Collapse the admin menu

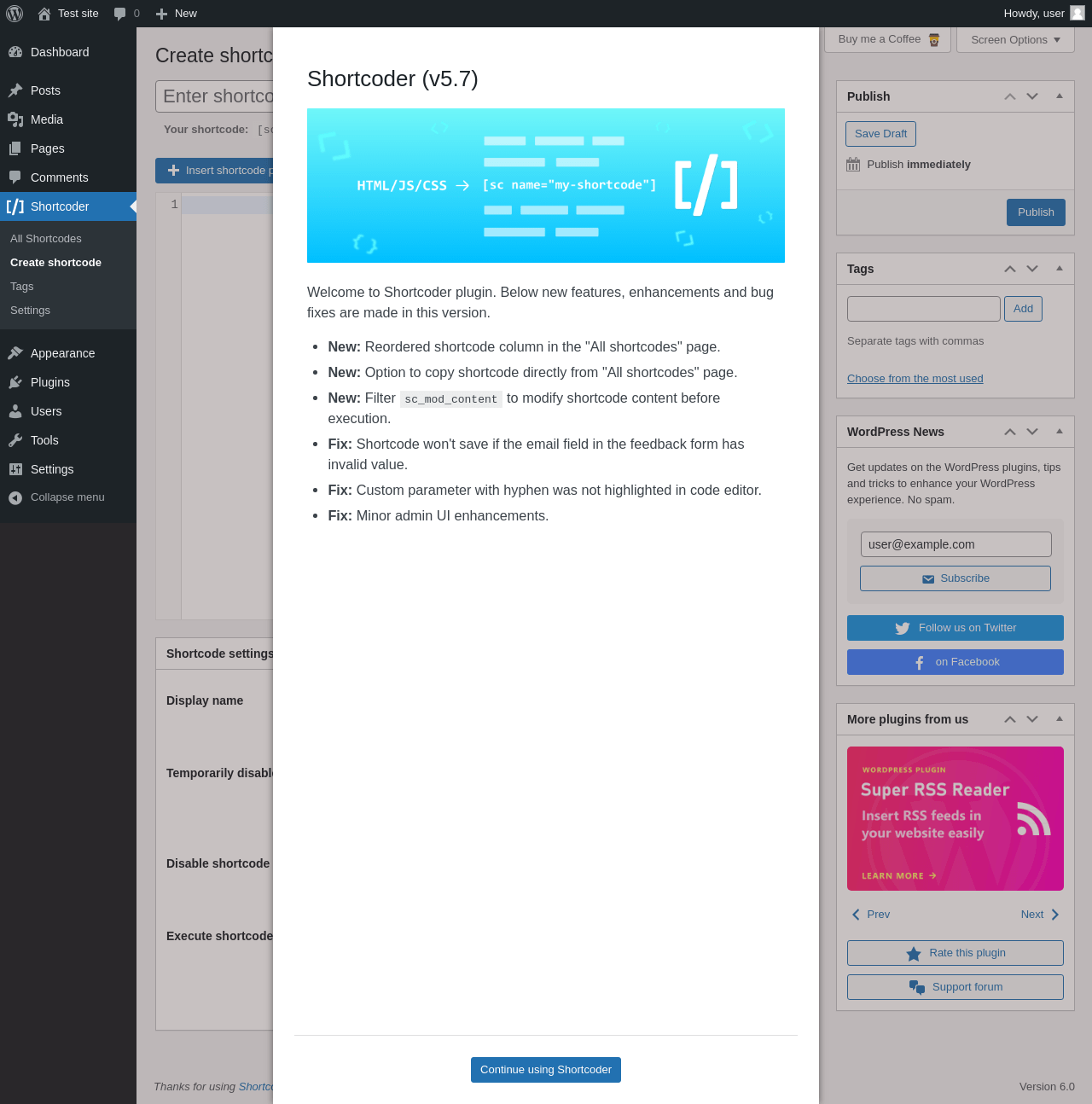point(68,497)
